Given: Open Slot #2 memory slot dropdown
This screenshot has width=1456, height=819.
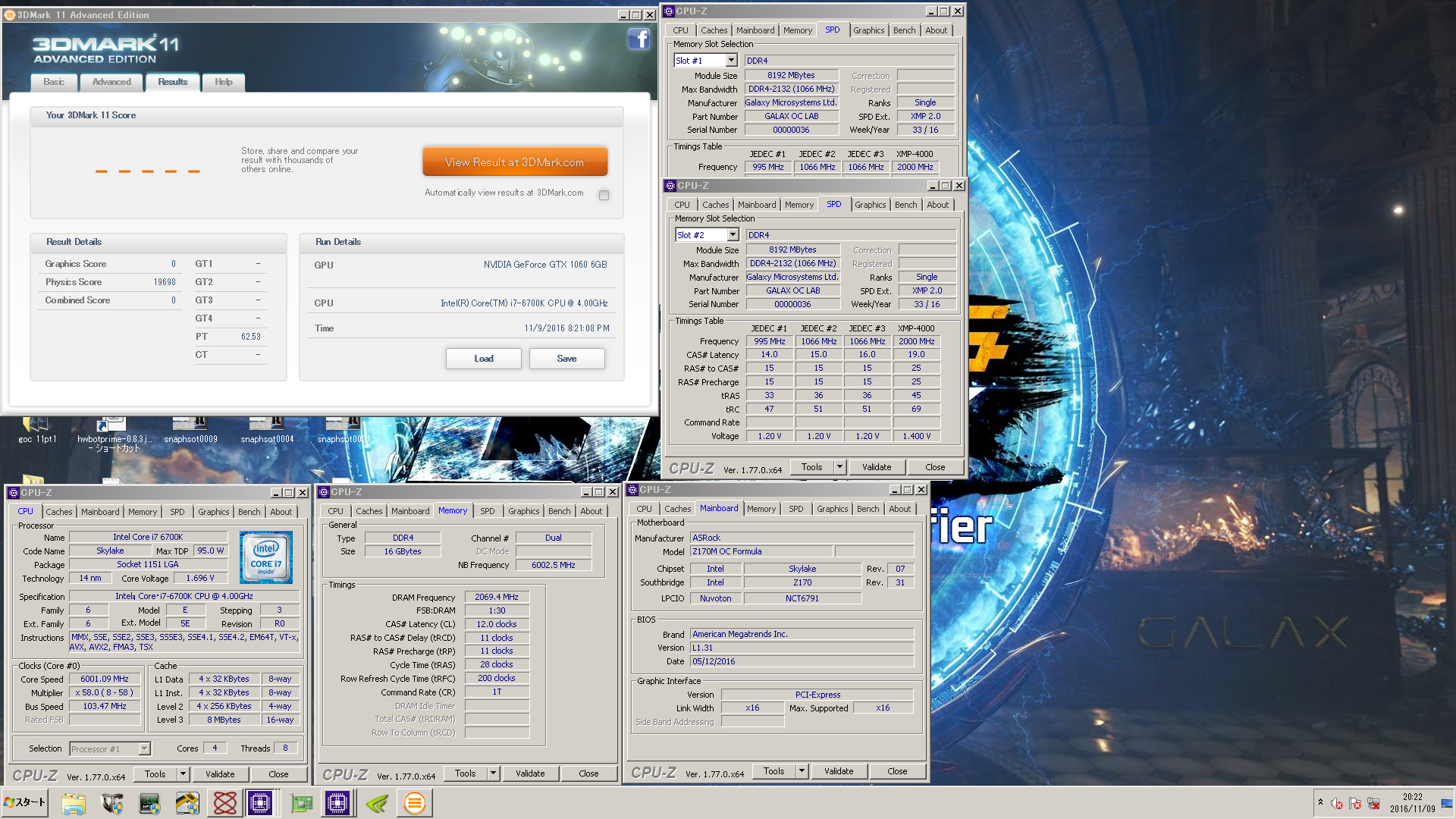Looking at the screenshot, I should 733,235.
